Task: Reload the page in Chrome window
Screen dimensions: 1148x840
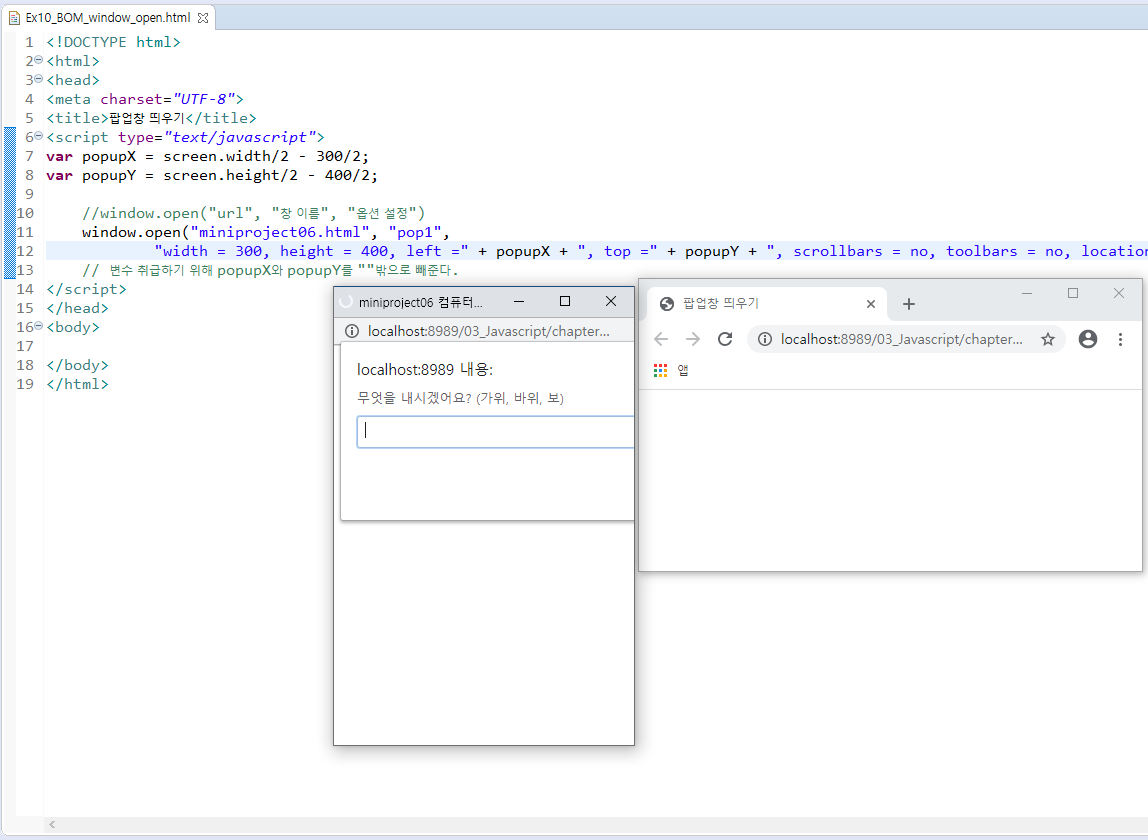Action: pyautogui.click(x=725, y=339)
